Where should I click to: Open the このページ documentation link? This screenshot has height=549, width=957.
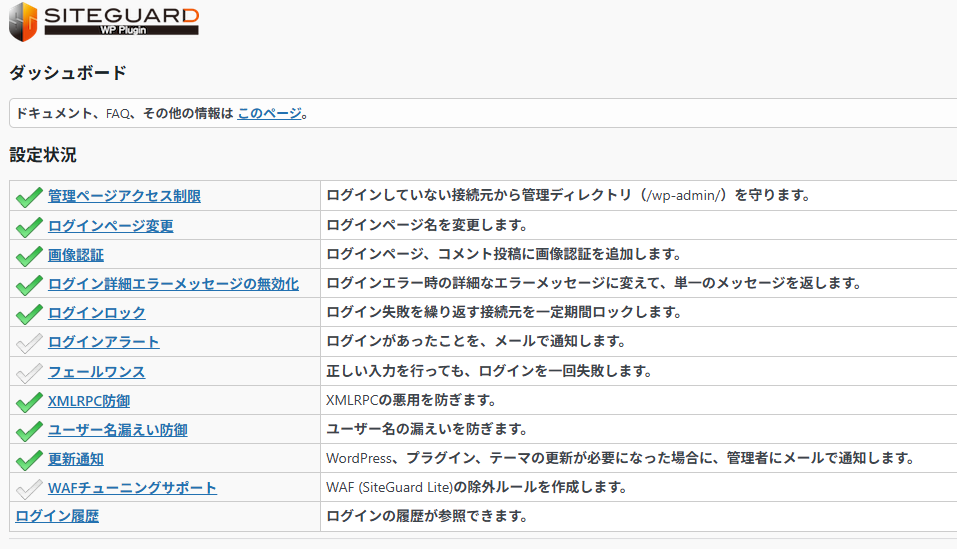[x=269, y=114]
